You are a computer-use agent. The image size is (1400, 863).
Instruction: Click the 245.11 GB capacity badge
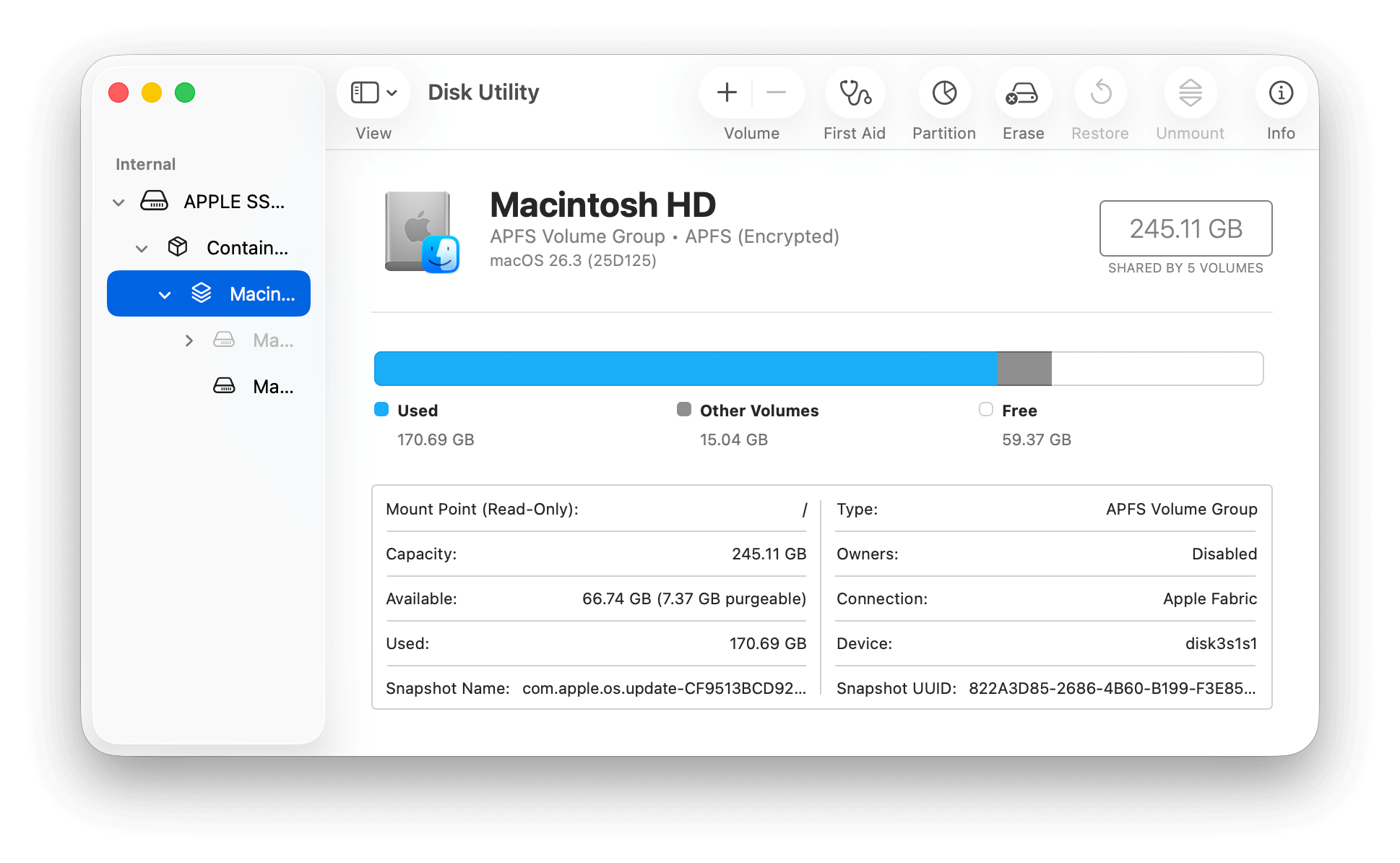(1185, 229)
